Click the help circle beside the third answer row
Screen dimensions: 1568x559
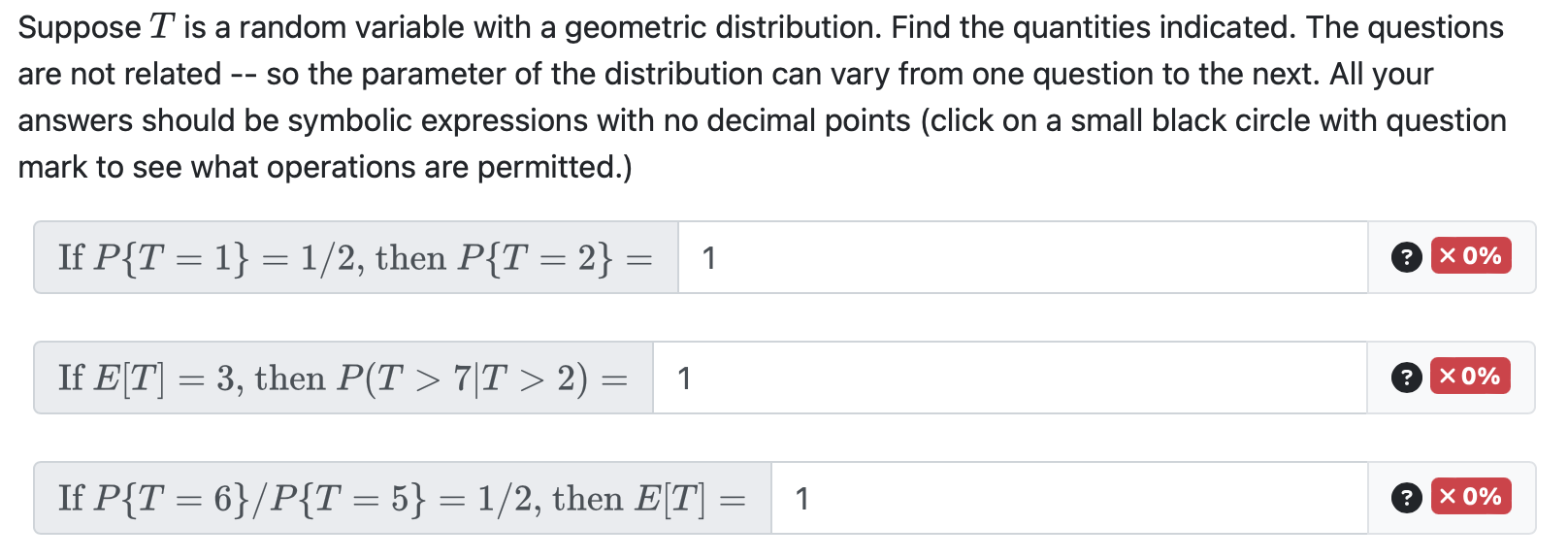click(x=1406, y=498)
